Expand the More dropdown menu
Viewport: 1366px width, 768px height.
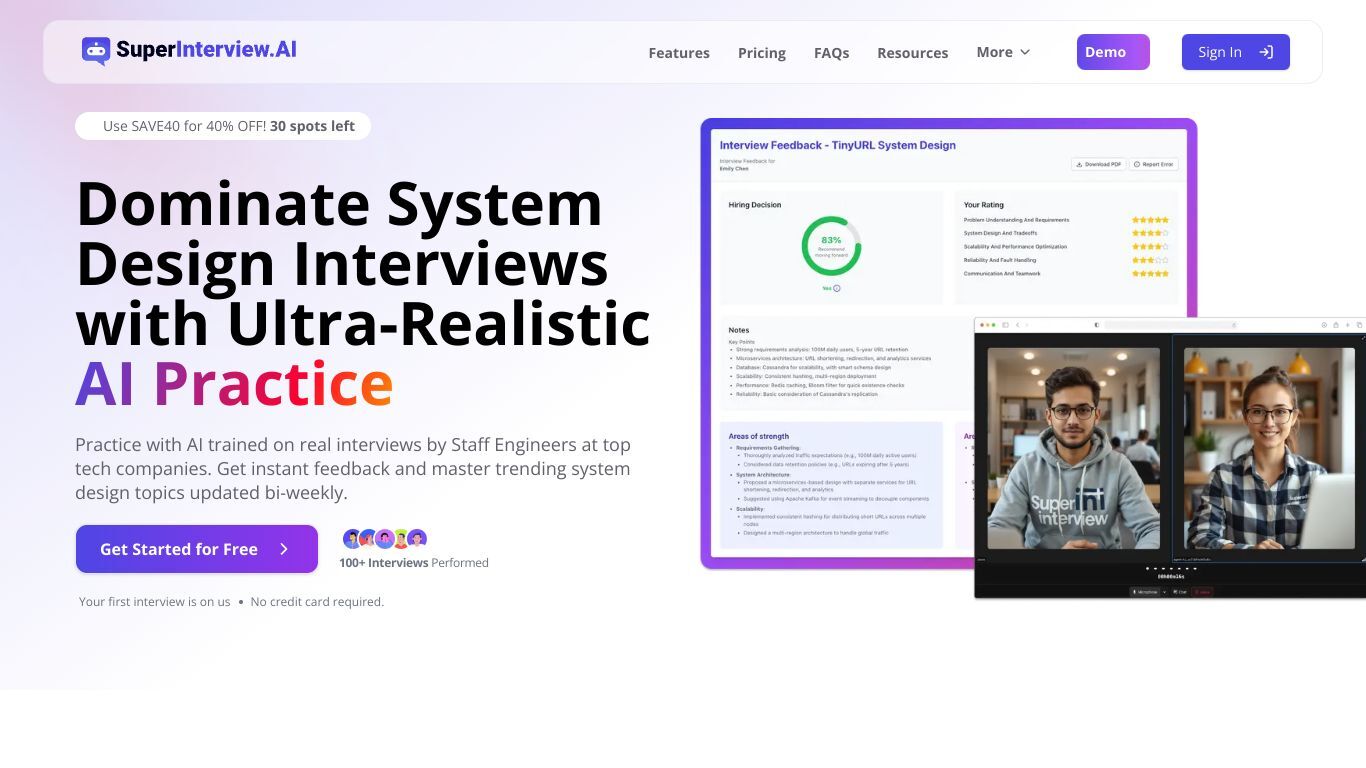point(1003,52)
